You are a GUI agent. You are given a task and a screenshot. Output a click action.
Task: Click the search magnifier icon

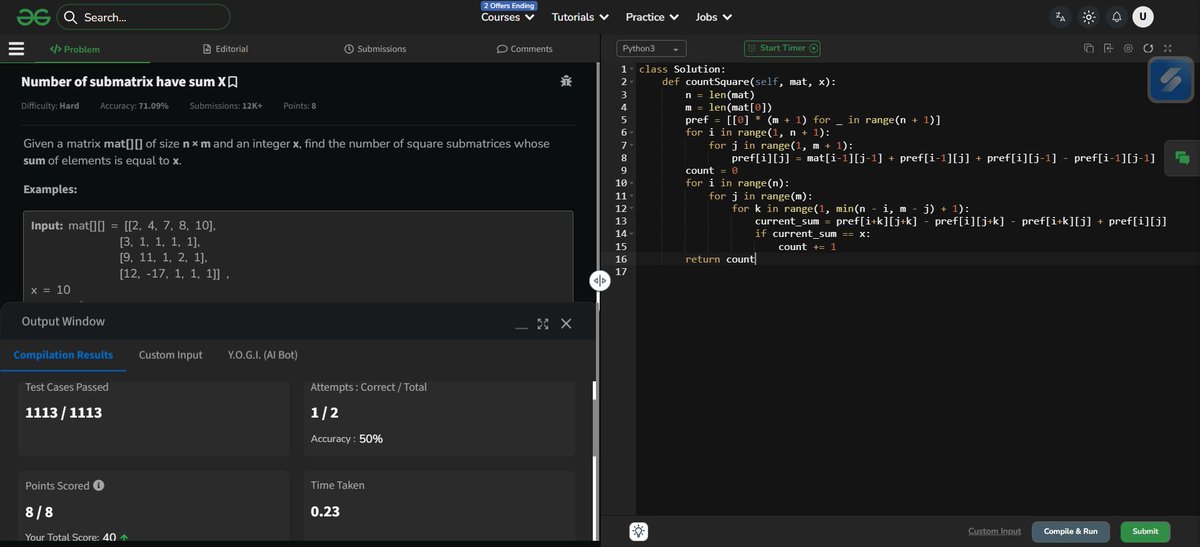pyautogui.click(x=70, y=17)
